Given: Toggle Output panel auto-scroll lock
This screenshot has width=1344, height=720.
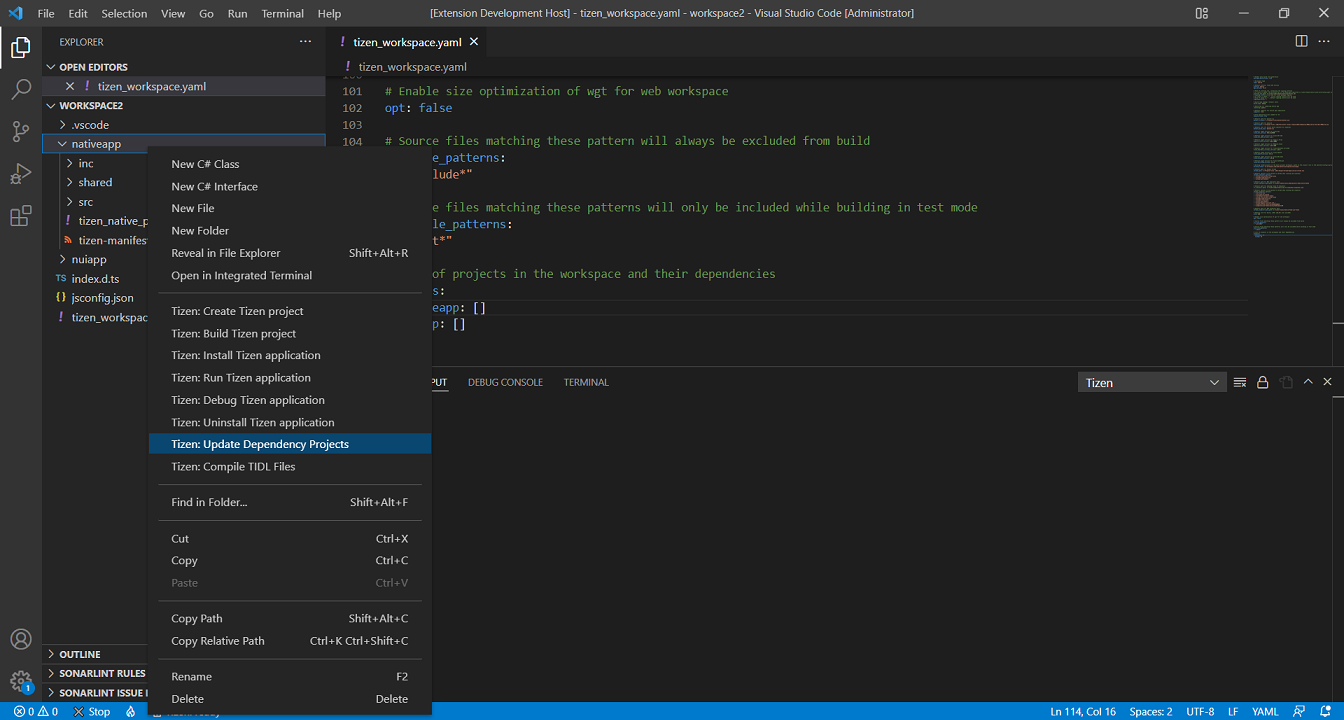Looking at the screenshot, I should [1262, 381].
